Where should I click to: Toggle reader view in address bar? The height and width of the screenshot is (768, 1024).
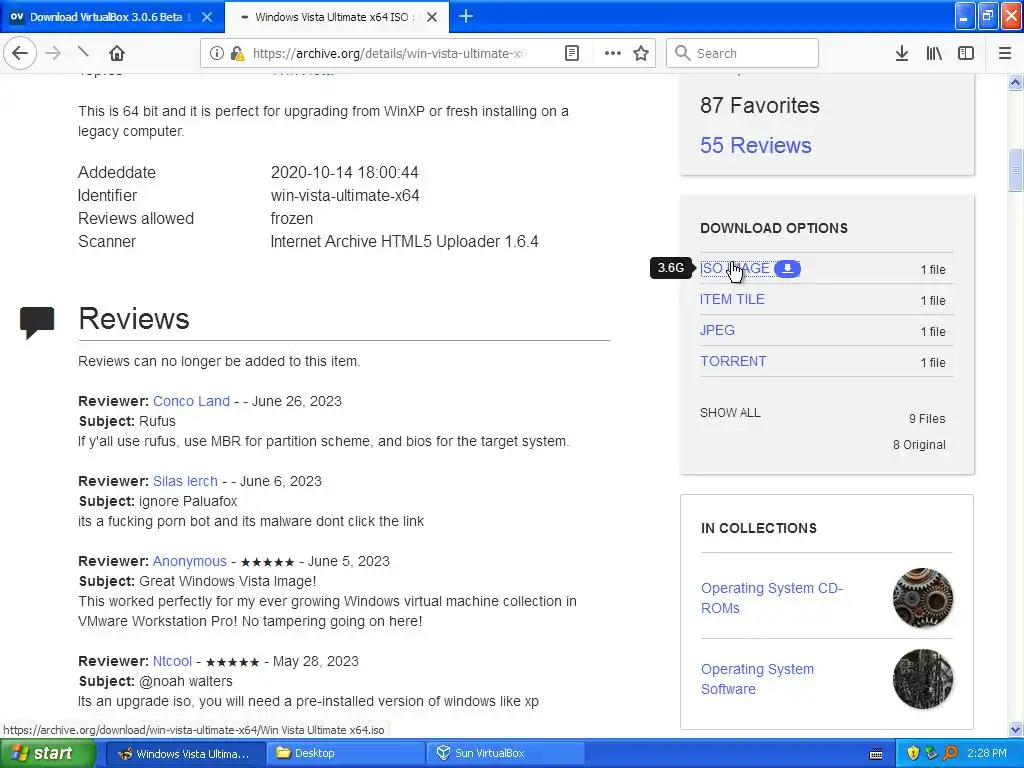point(571,53)
